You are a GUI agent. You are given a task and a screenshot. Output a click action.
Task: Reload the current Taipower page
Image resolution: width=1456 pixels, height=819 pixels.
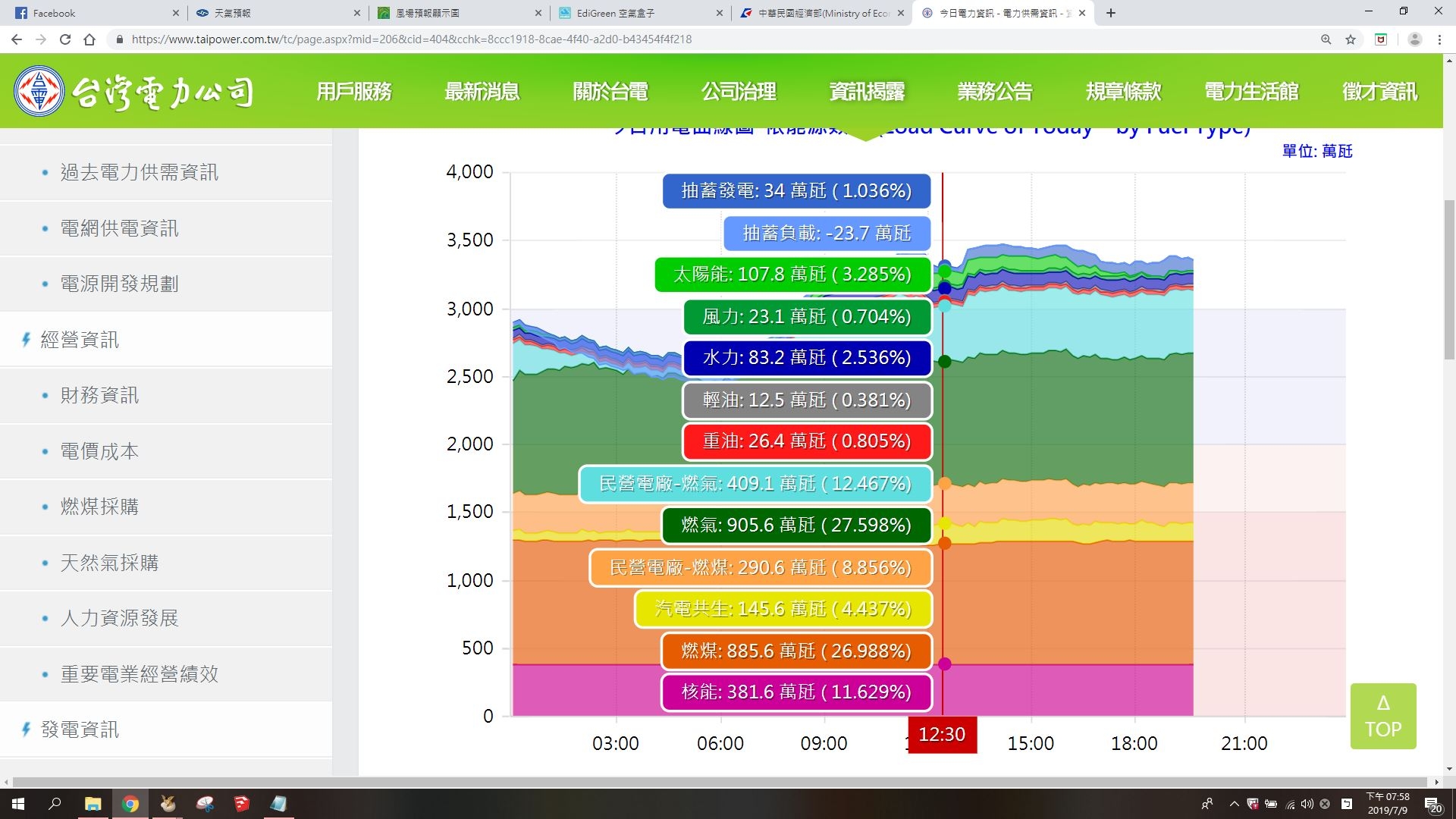click(x=65, y=39)
